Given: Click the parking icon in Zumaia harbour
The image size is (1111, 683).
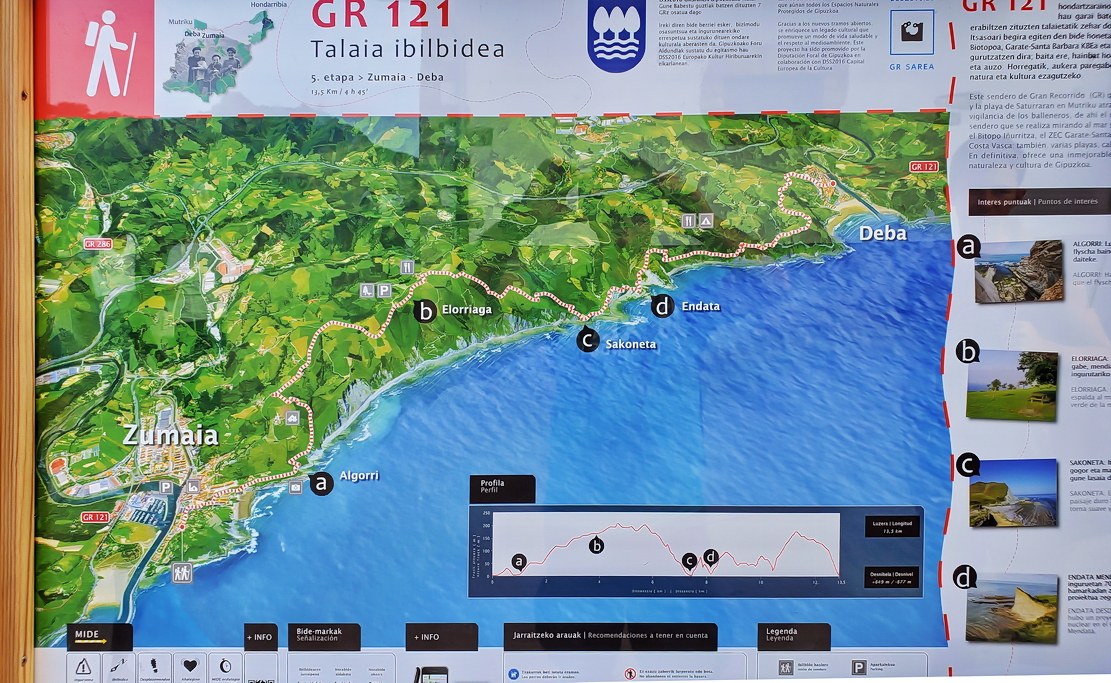Looking at the screenshot, I should point(166,487).
